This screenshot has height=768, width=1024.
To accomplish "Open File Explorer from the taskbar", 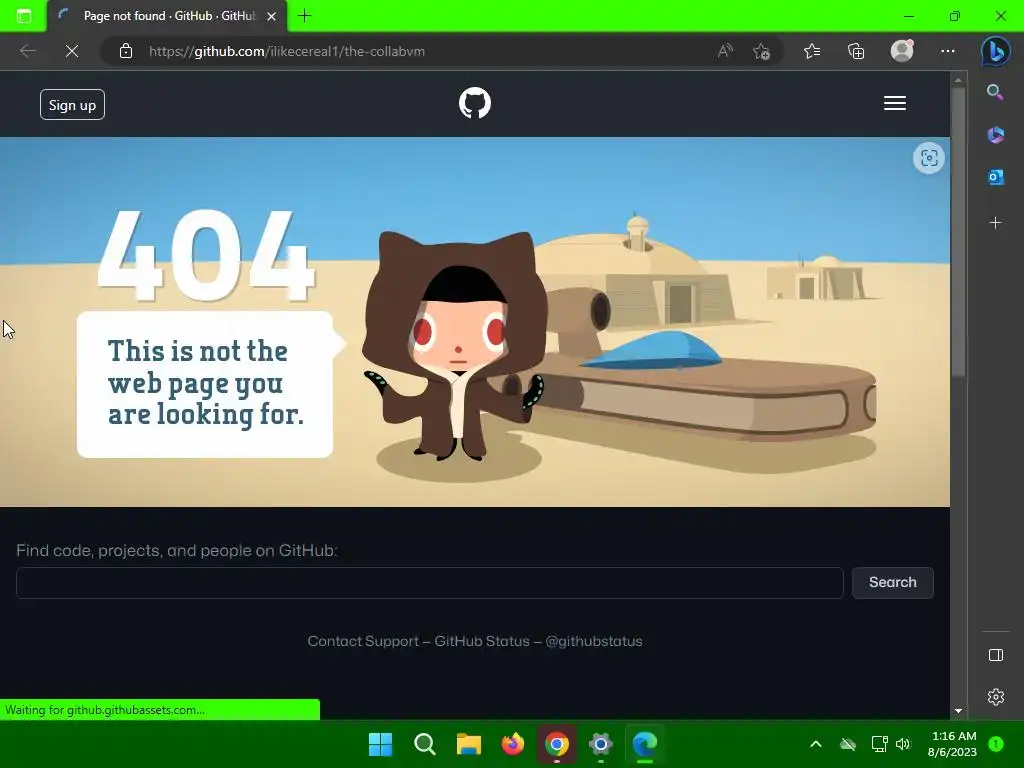I will pyautogui.click(x=468, y=744).
